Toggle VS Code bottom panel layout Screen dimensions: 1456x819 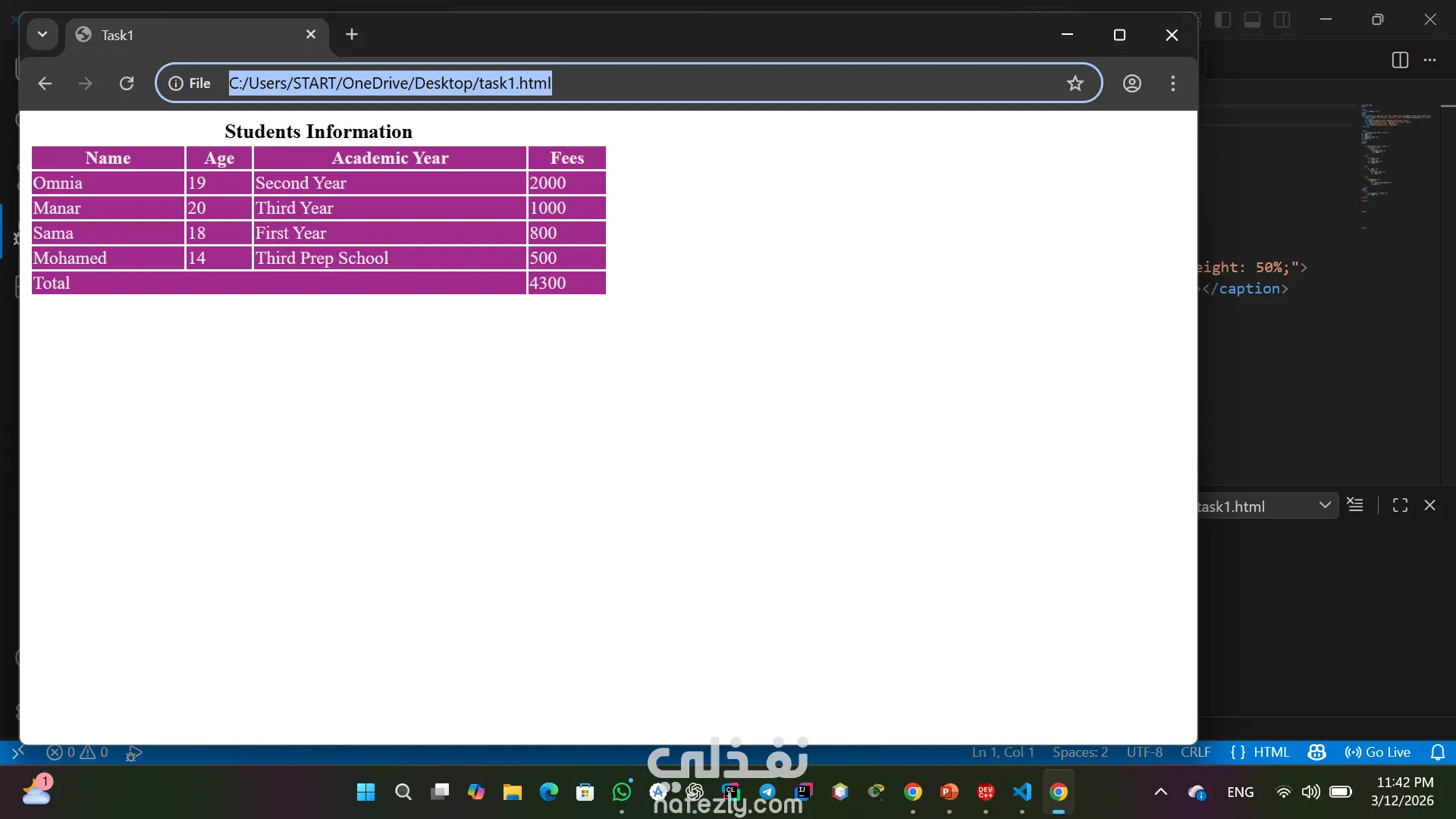[1252, 20]
